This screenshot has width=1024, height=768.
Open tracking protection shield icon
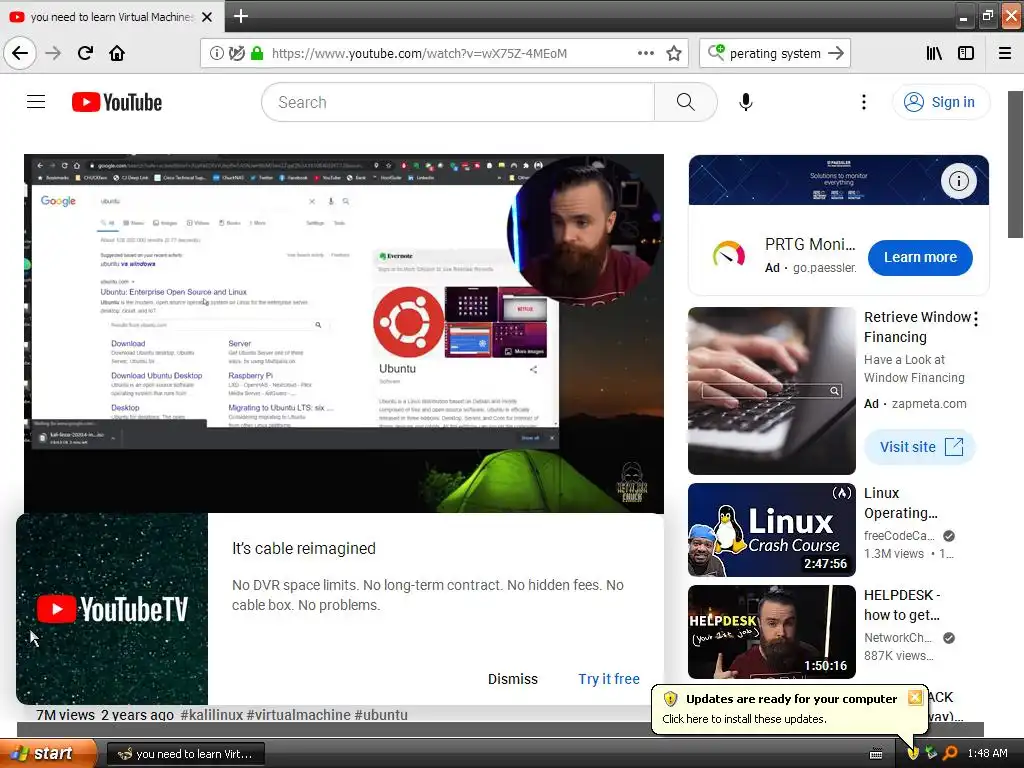click(236, 54)
